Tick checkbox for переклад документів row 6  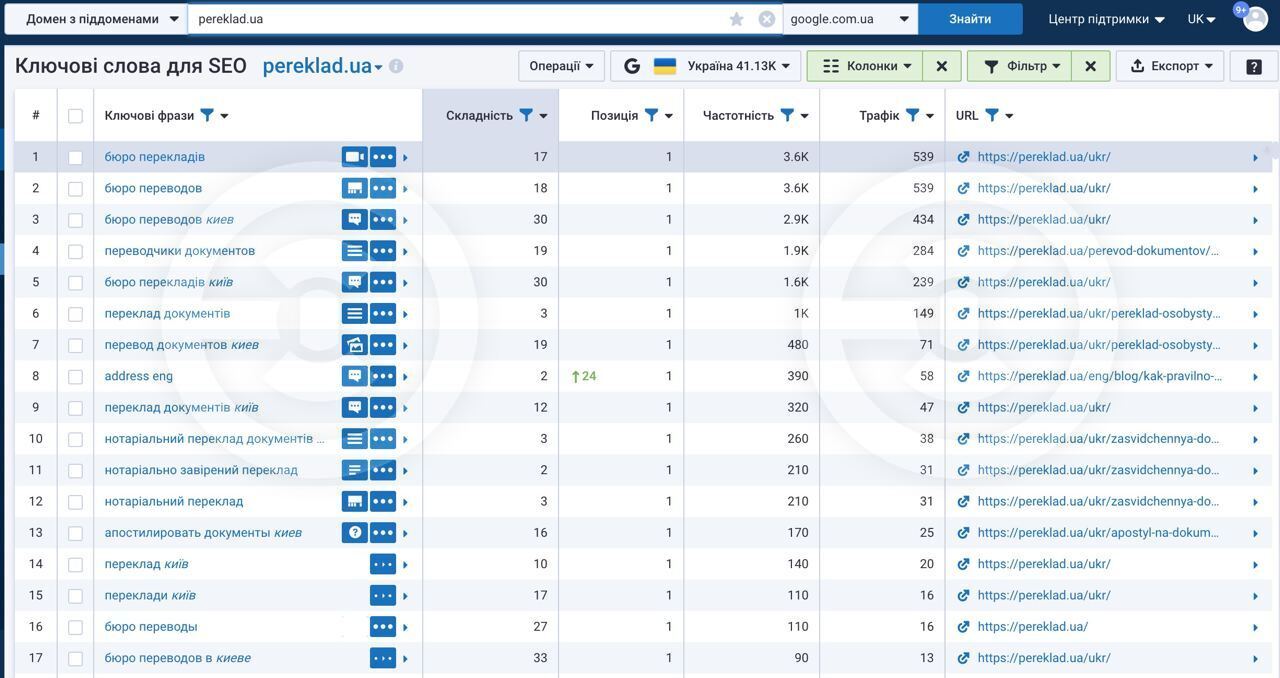(75, 314)
